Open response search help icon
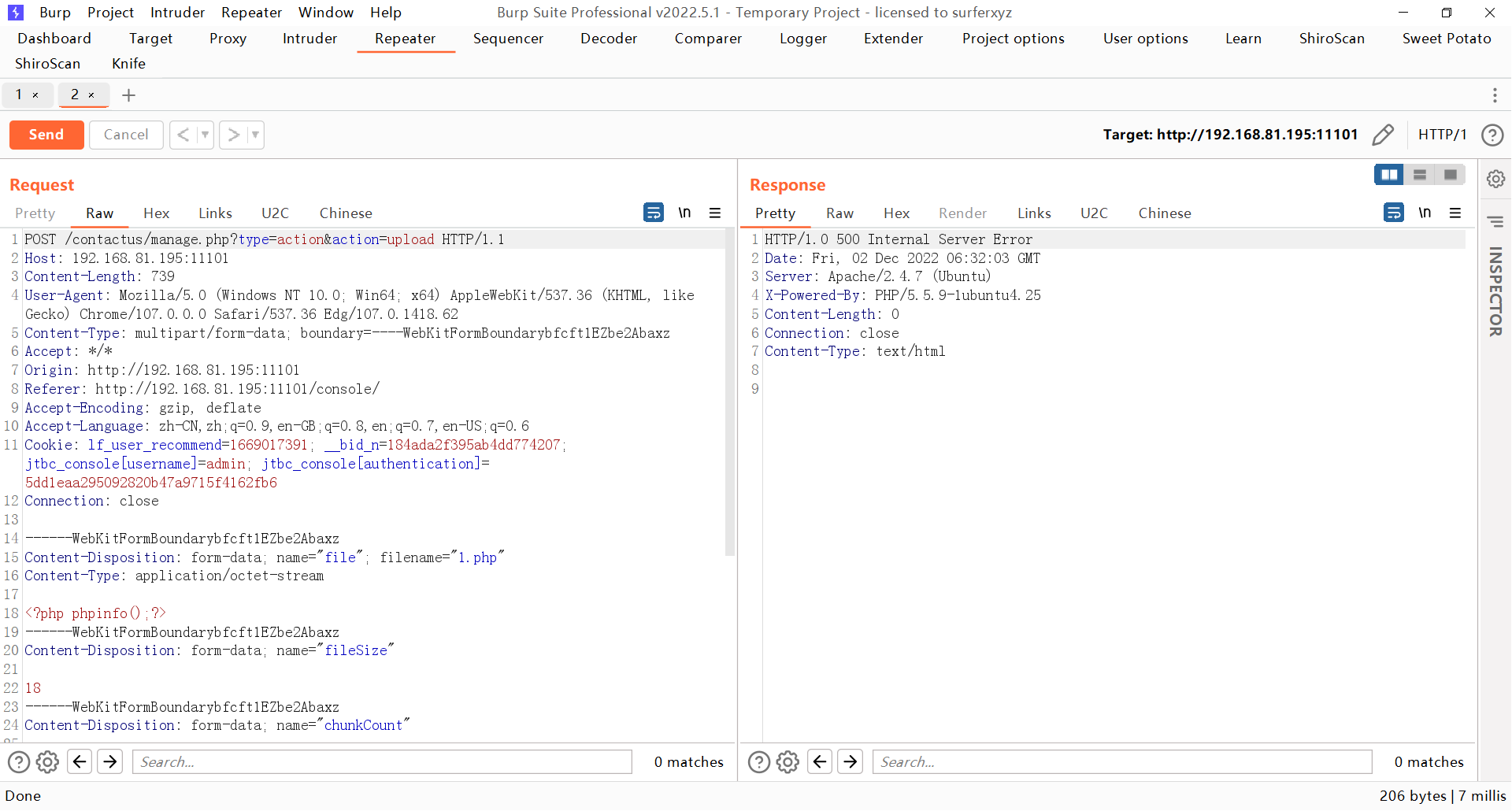 click(759, 762)
